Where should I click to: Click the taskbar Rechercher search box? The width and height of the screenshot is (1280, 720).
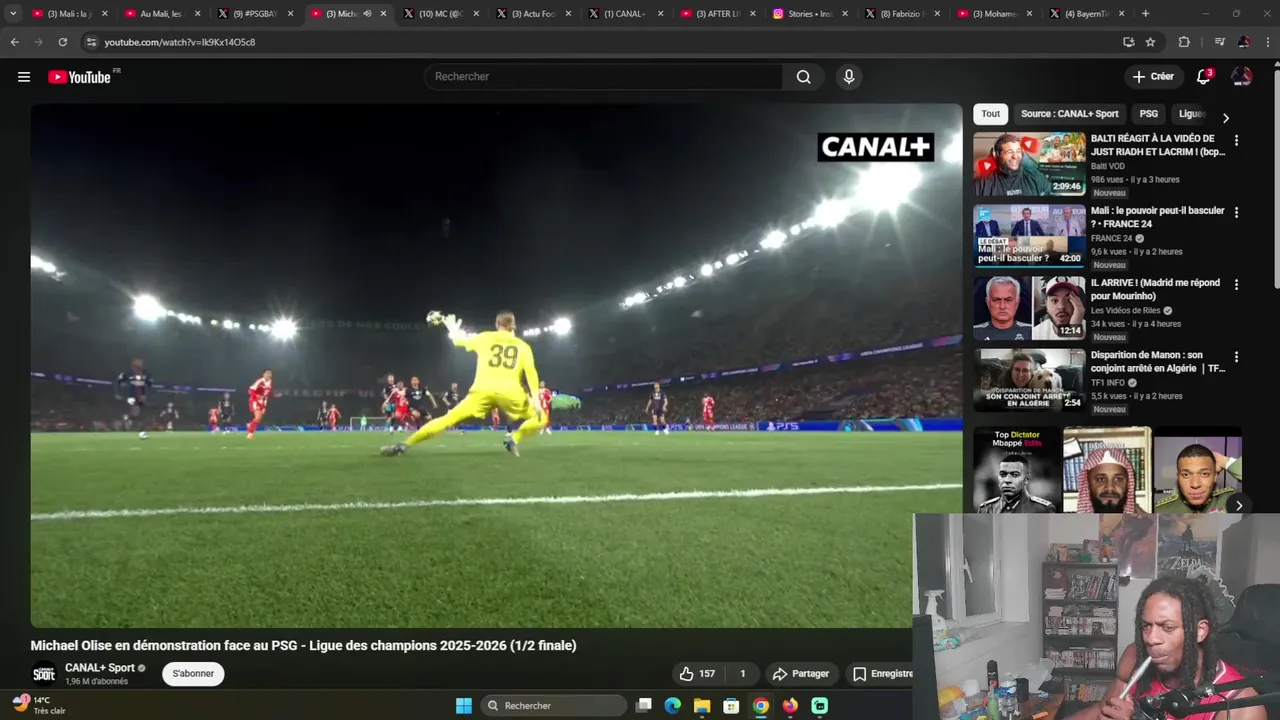[x=553, y=706]
